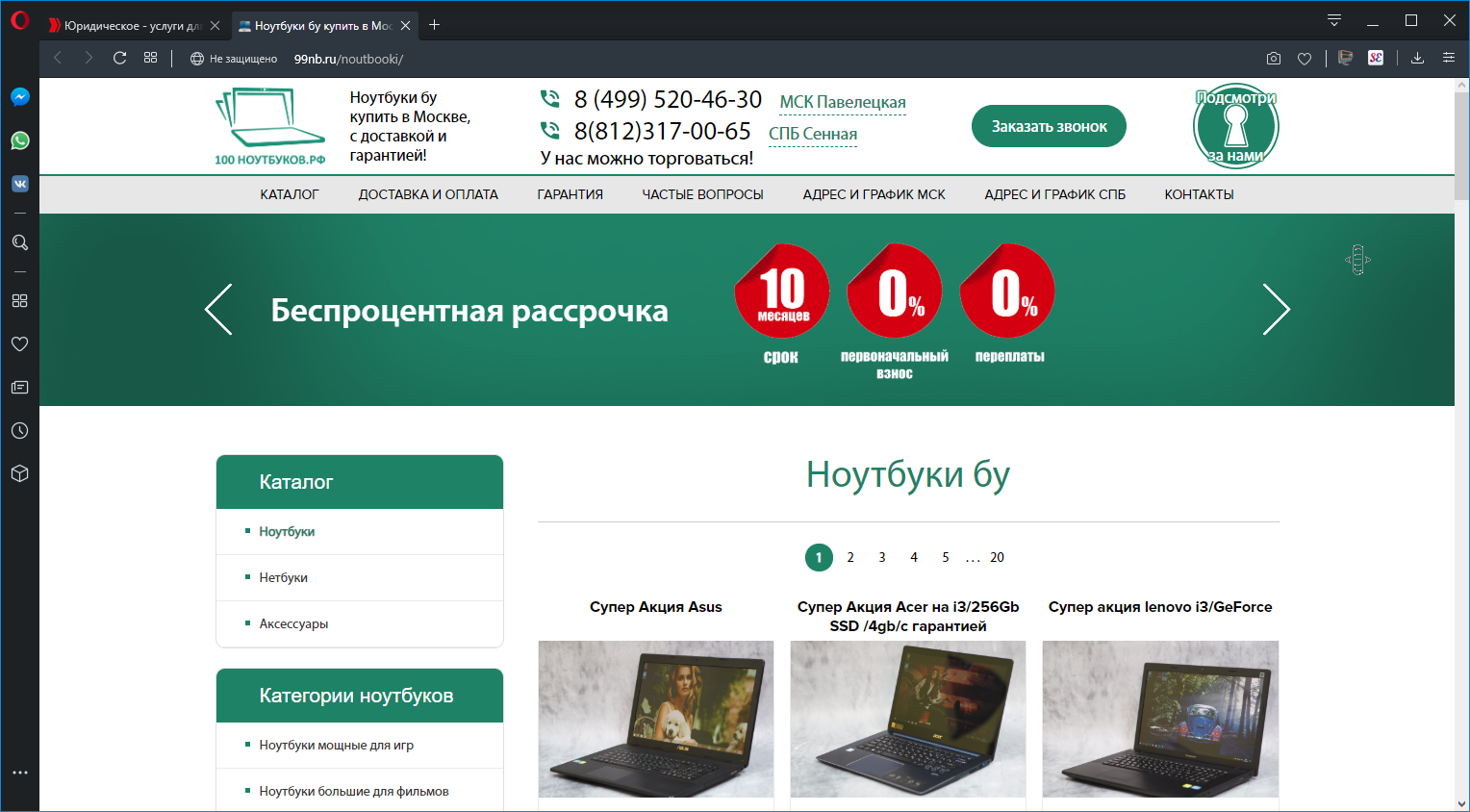Go forward to the next page

(89, 58)
